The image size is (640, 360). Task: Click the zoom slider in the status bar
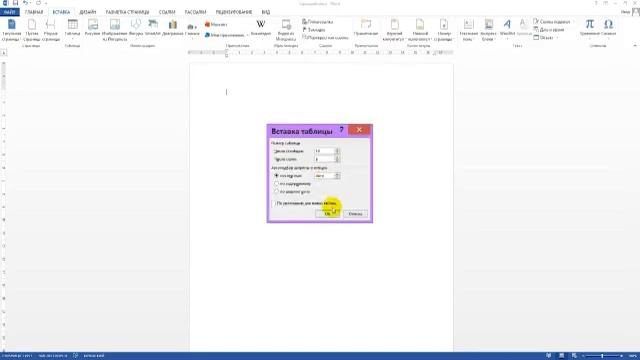602,356
